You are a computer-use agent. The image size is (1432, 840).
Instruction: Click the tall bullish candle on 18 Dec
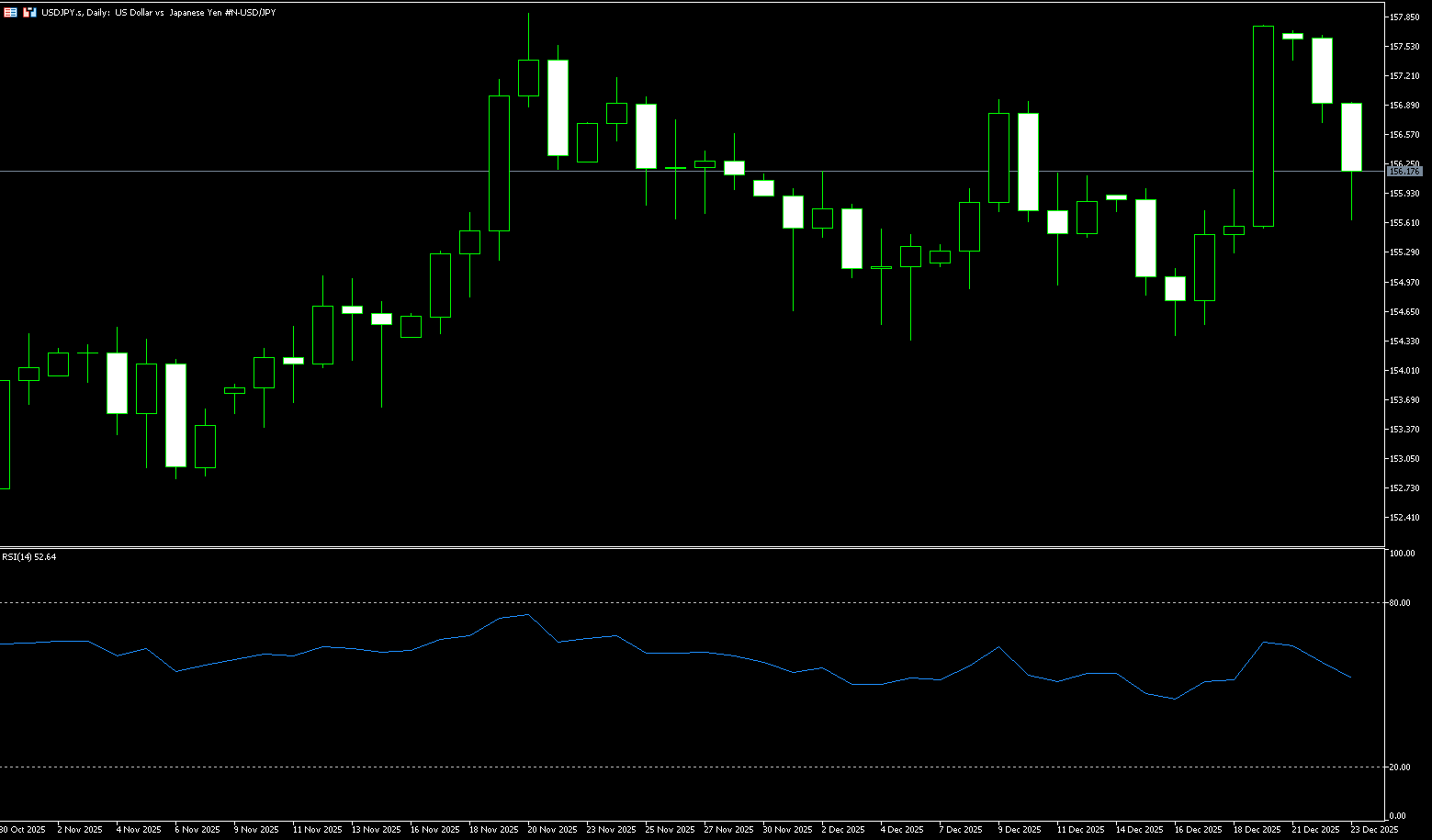[x=1263, y=127]
